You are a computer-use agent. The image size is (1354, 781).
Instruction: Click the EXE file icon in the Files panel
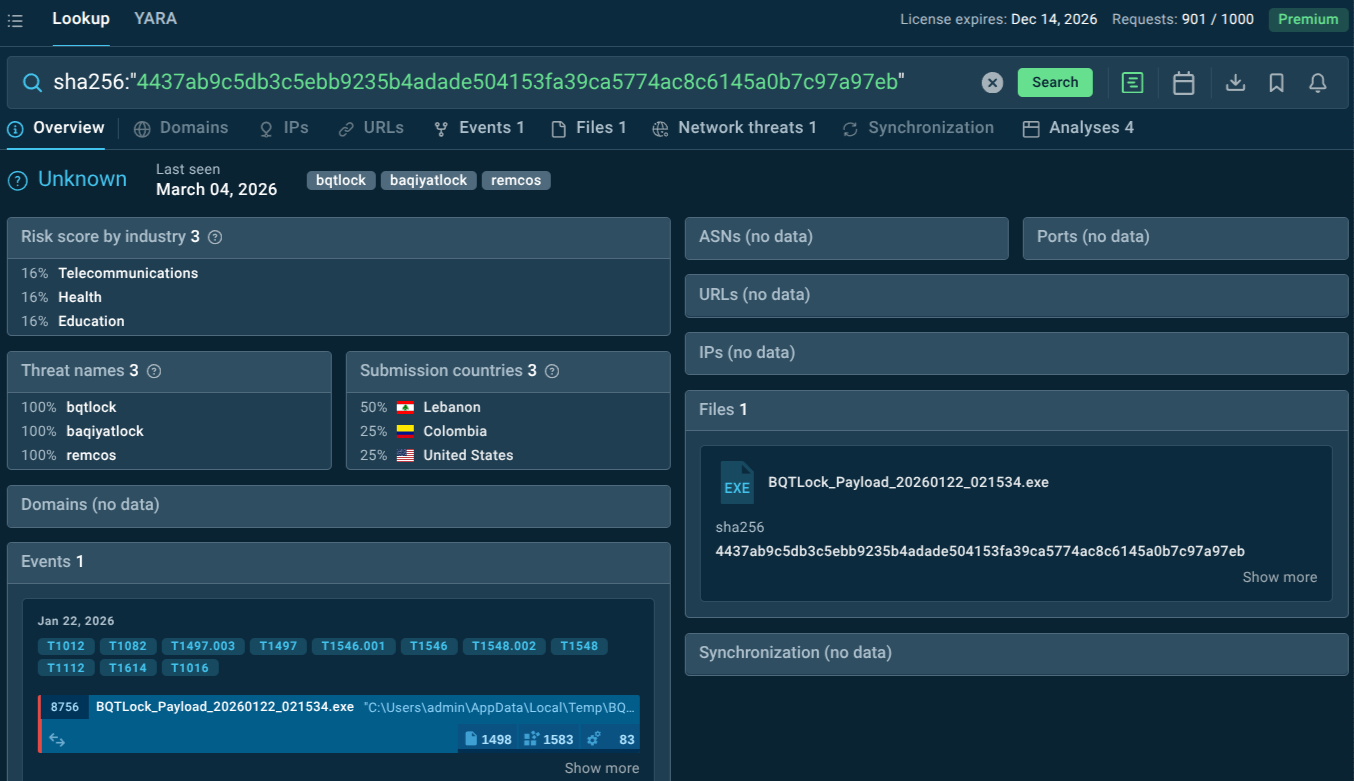[x=736, y=483]
